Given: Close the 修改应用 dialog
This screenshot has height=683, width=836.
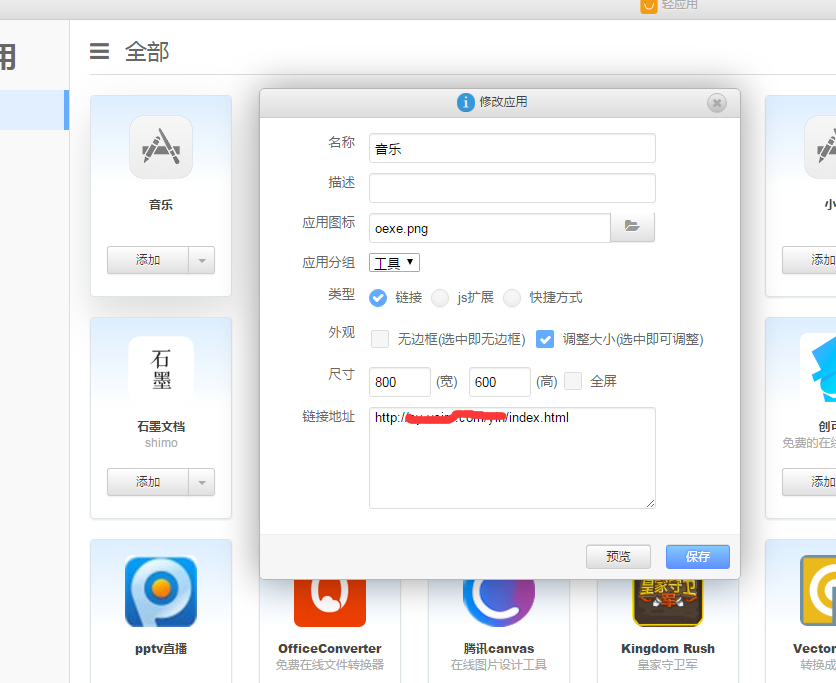Looking at the screenshot, I should (717, 103).
